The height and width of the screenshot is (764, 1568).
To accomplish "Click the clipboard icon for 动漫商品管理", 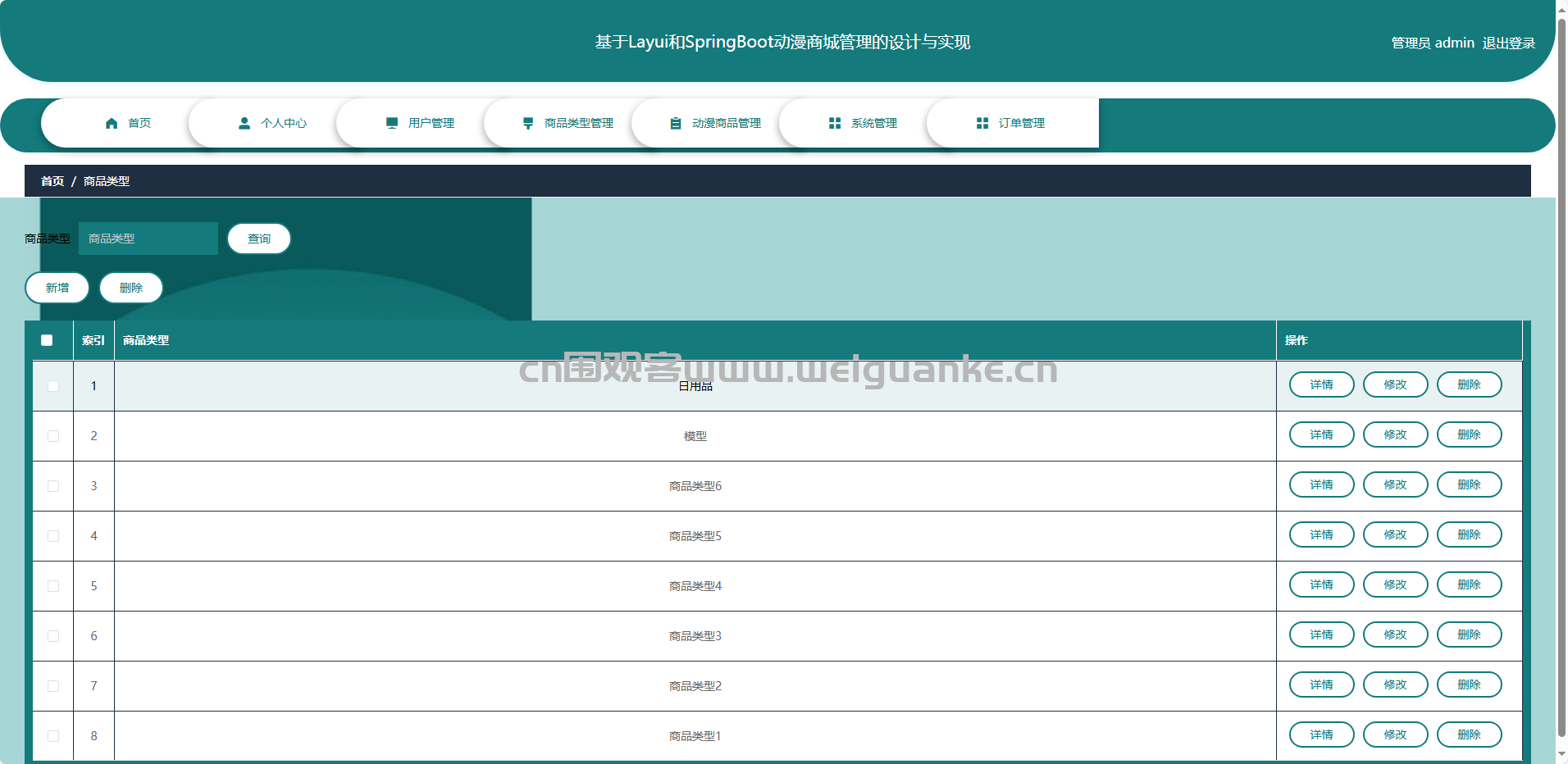I will click(676, 123).
